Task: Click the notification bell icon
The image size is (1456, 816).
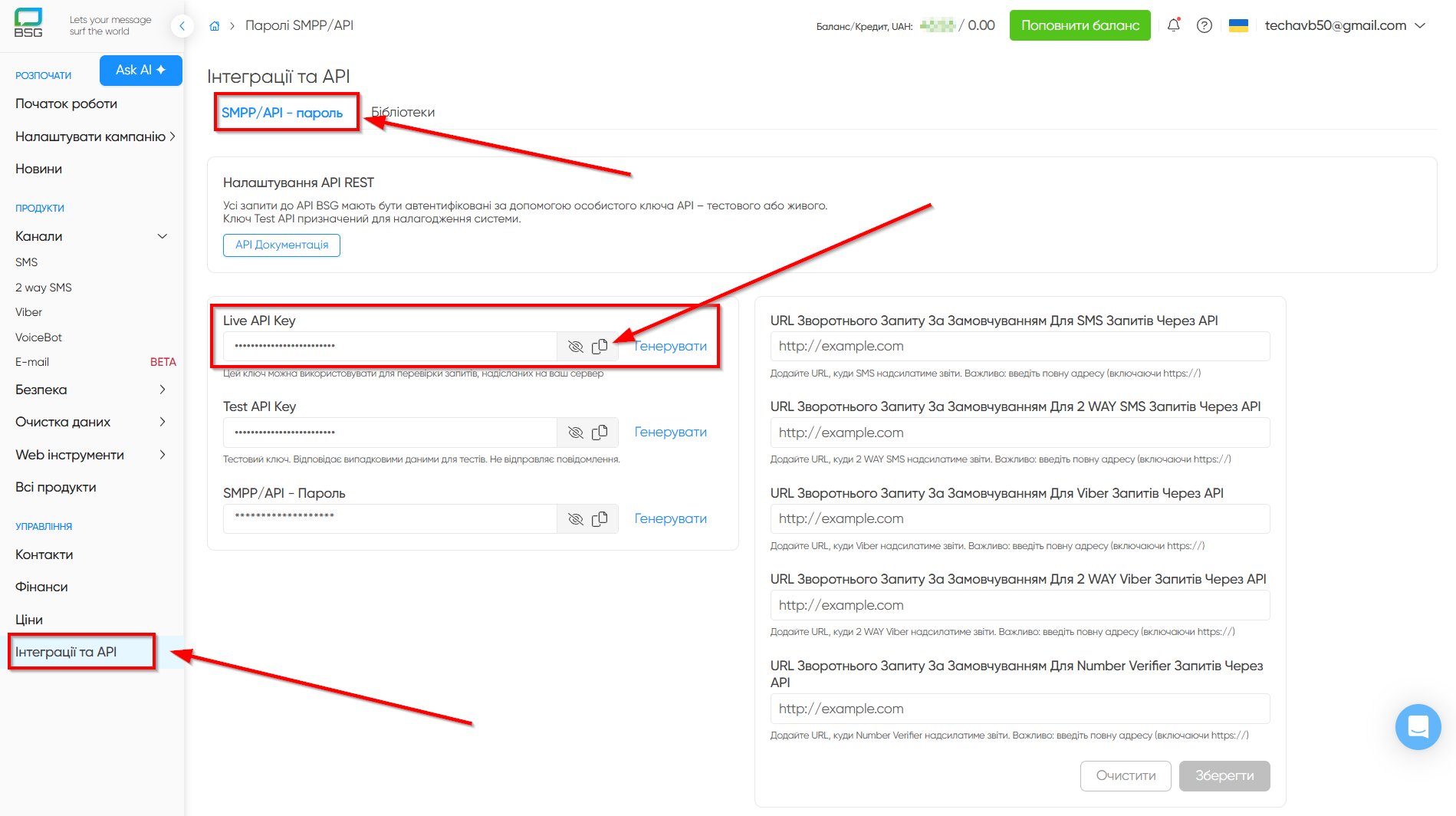Action: (x=1173, y=25)
